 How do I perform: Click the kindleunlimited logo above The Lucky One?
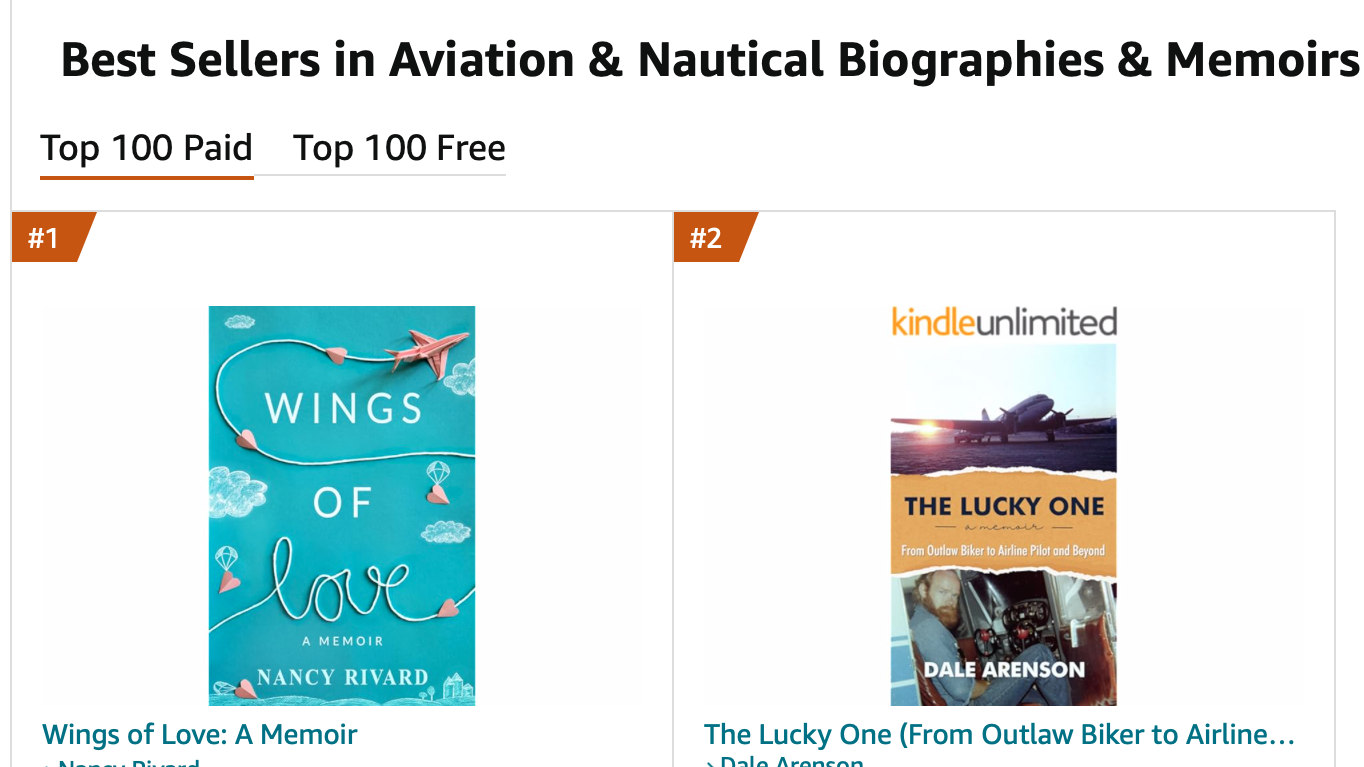1003,322
